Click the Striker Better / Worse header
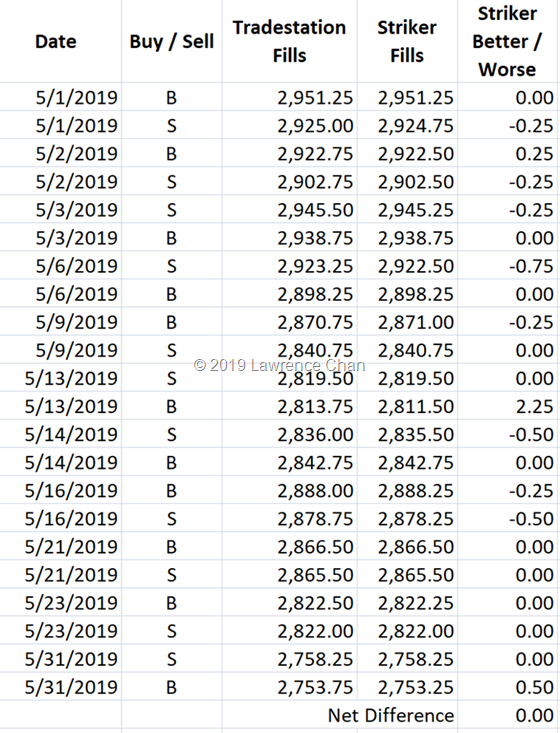The width and height of the screenshot is (560, 733). click(x=507, y=41)
